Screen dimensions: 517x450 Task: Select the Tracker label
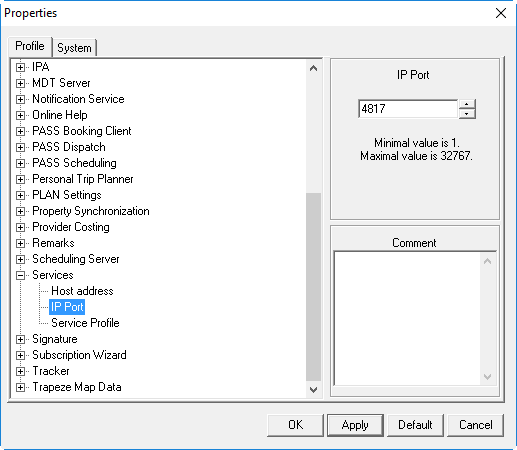pos(51,371)
